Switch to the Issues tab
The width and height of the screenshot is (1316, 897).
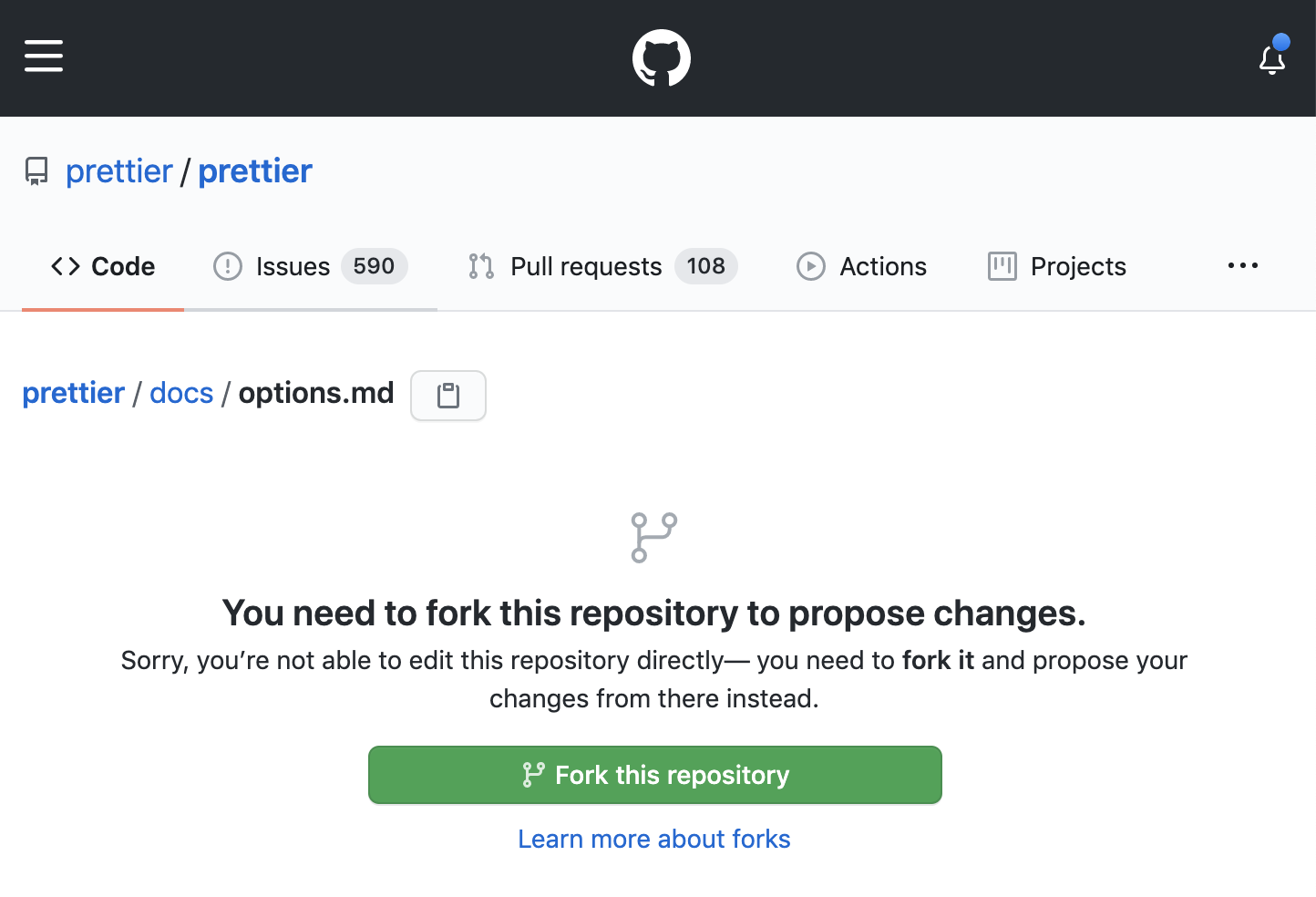click(293, 266)
